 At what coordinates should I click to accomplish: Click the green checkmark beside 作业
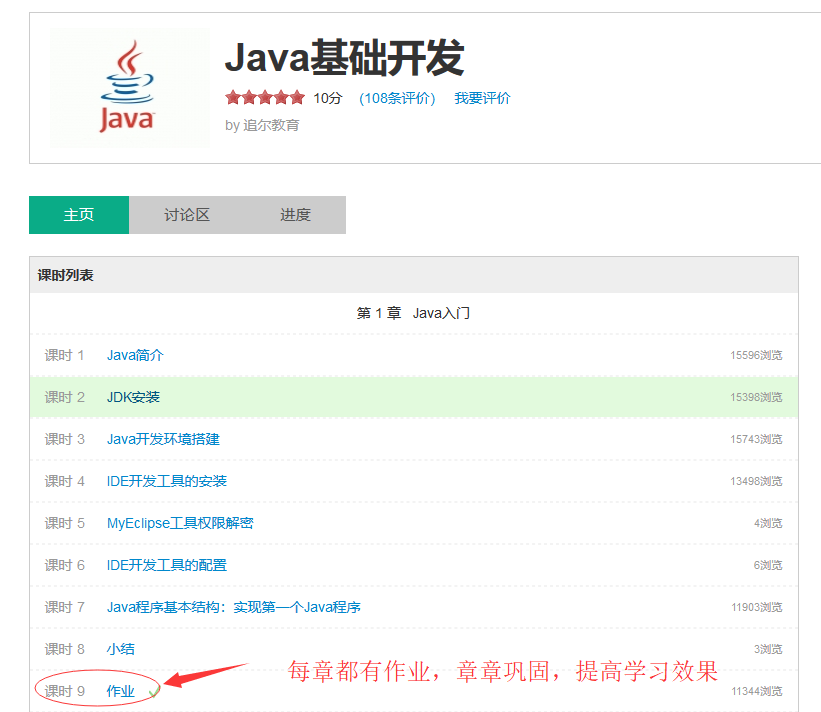(153, 690)
